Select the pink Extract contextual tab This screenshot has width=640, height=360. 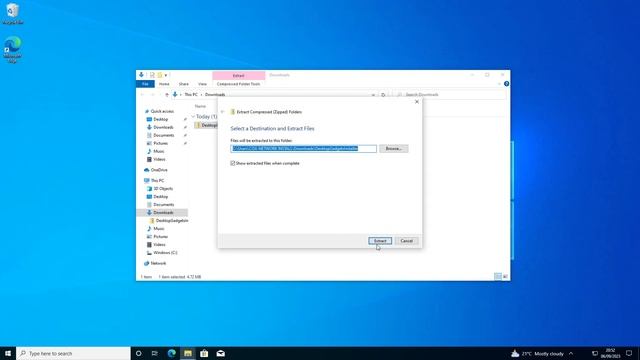[238, 76]
